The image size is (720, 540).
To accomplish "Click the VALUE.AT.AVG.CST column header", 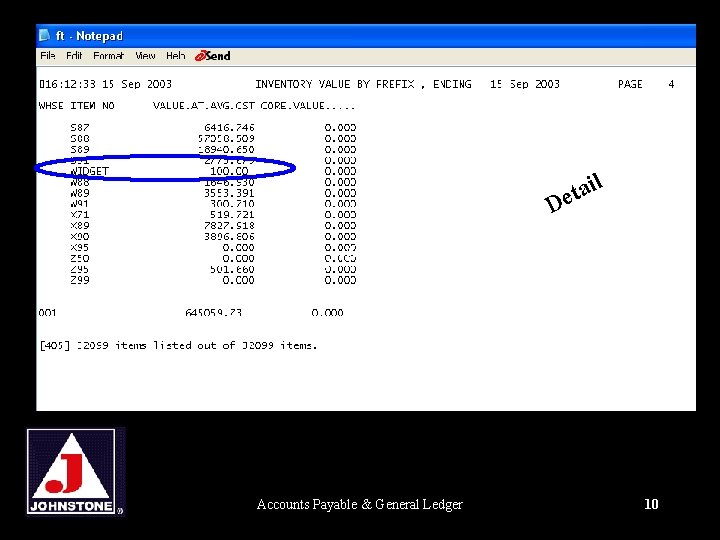I will [204, 106].
